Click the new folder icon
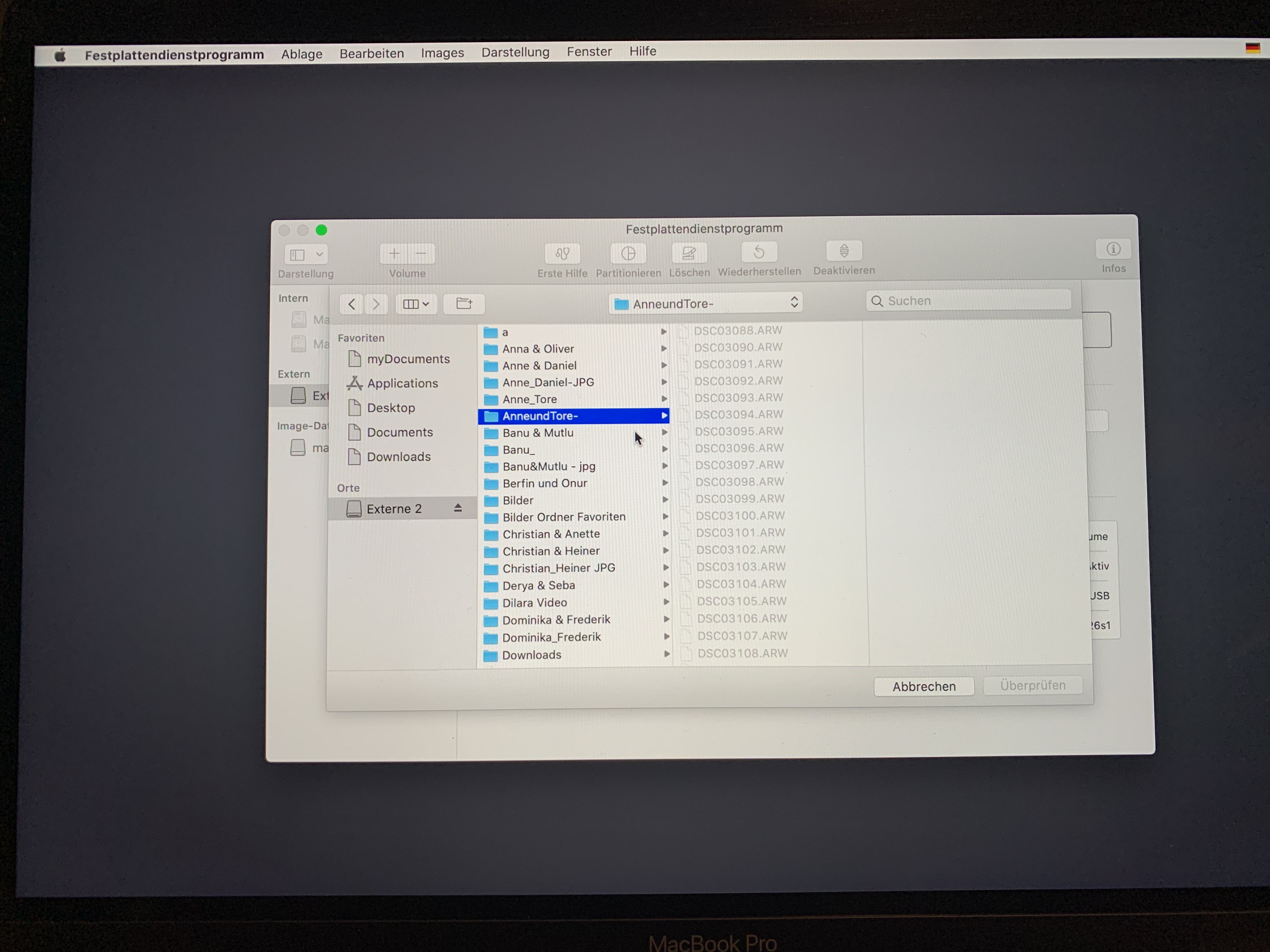Screen dimensions: 1270x952 (x=464, y=303)
